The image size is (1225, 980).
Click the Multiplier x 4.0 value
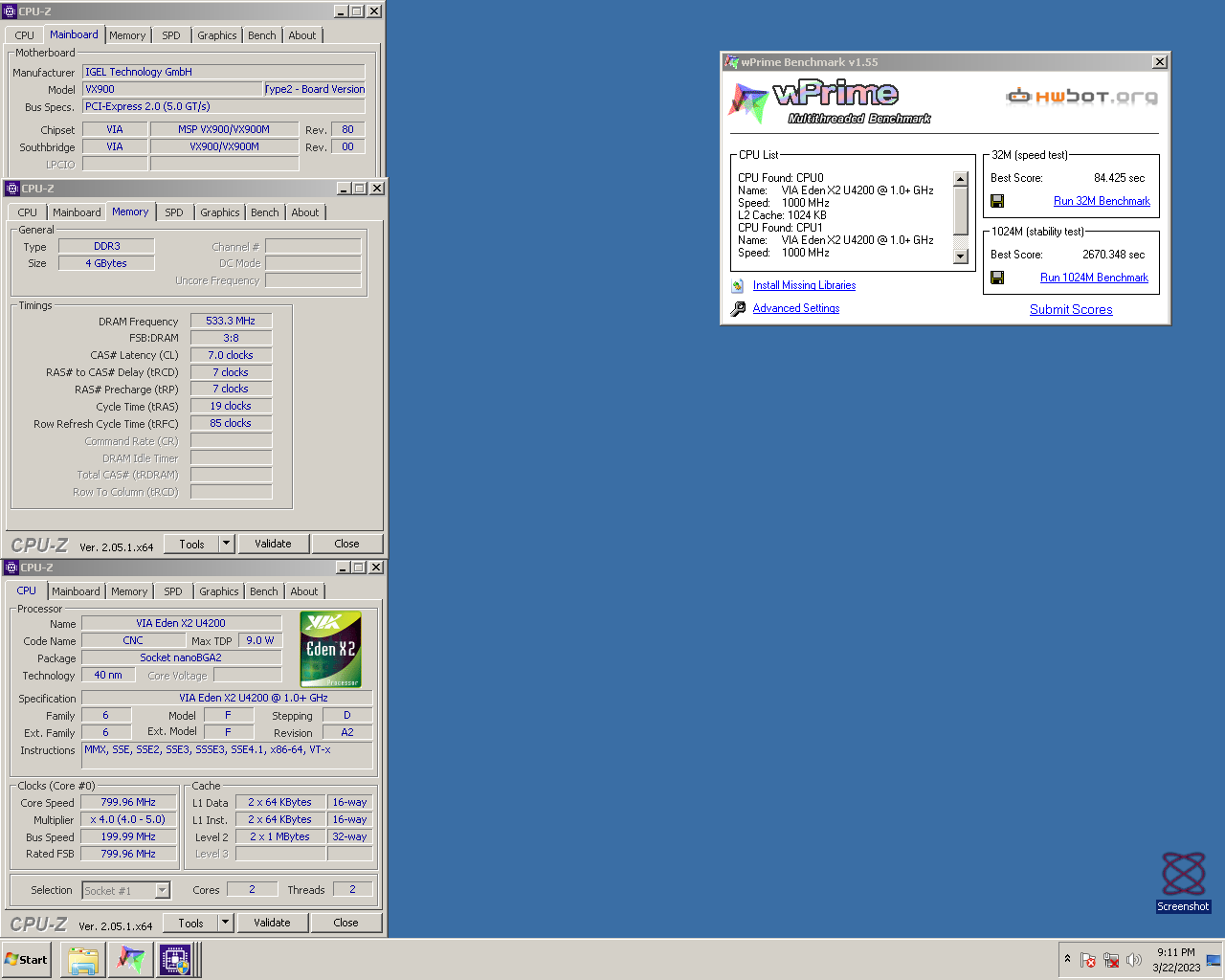[x=128, y=819]
